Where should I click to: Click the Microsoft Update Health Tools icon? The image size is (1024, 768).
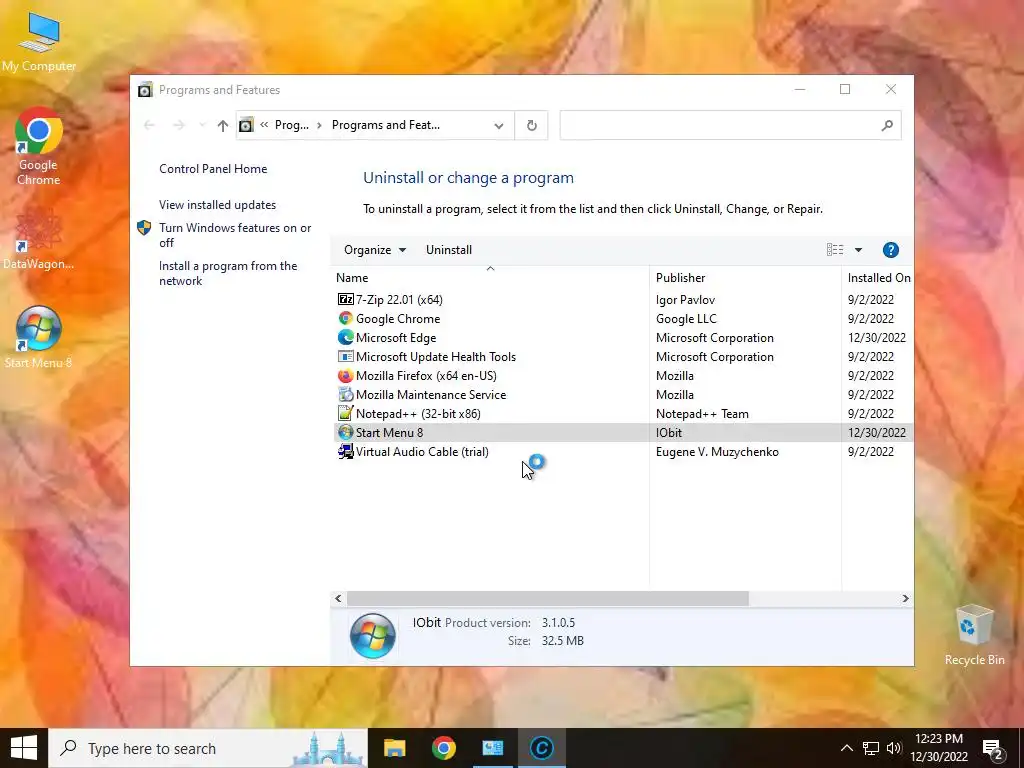click(345, 356)
